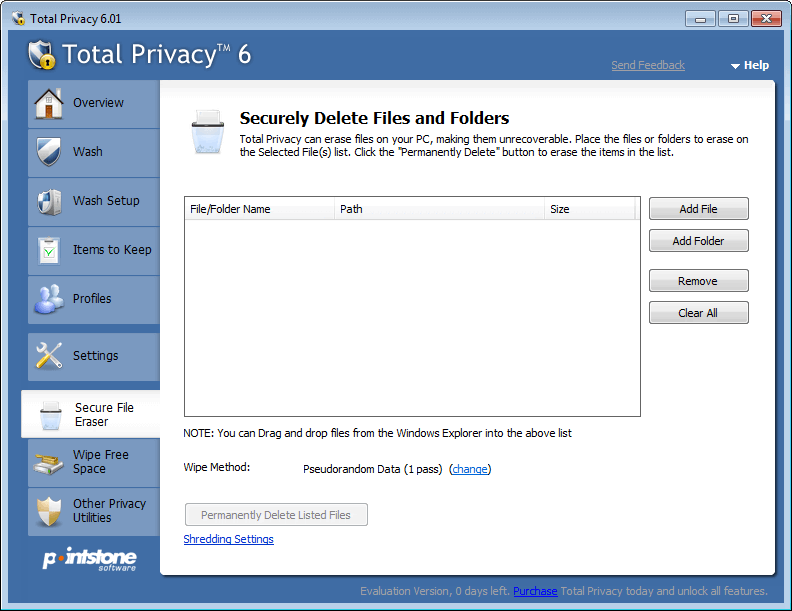Click the Add Folder button
Viewport: 792px width, 611px height.
coord(699,241)
